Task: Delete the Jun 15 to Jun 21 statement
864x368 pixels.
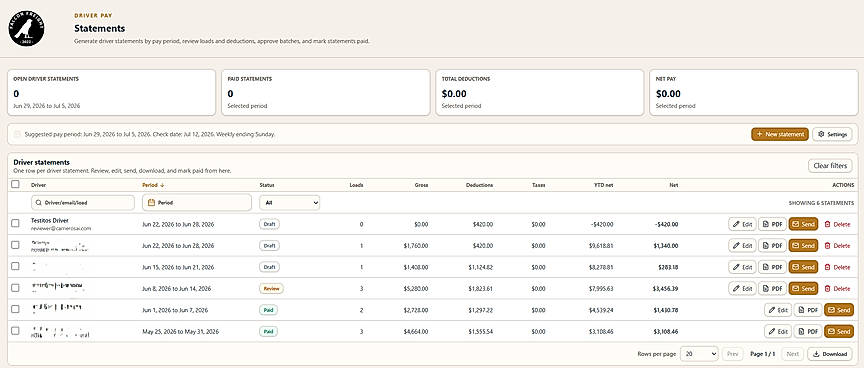Action: tap(837, 267)
